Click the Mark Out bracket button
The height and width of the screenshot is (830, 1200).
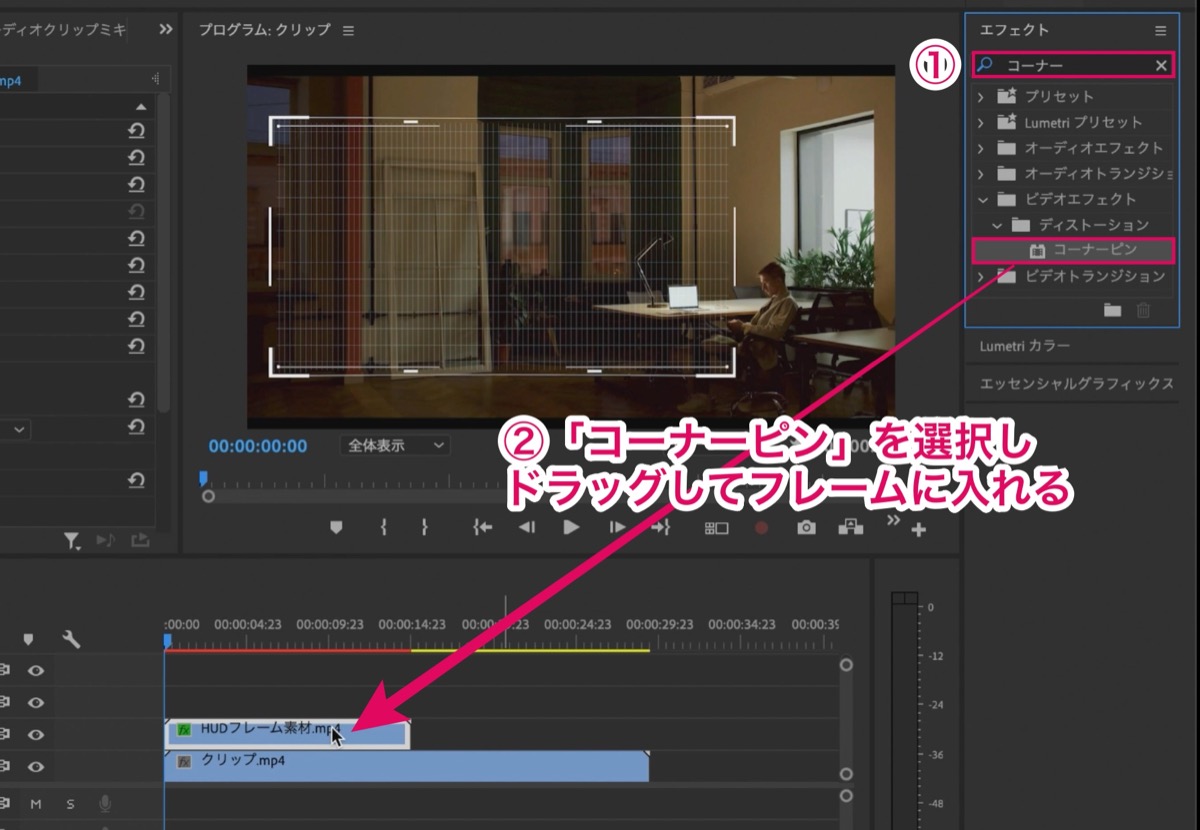pos(425,527)
